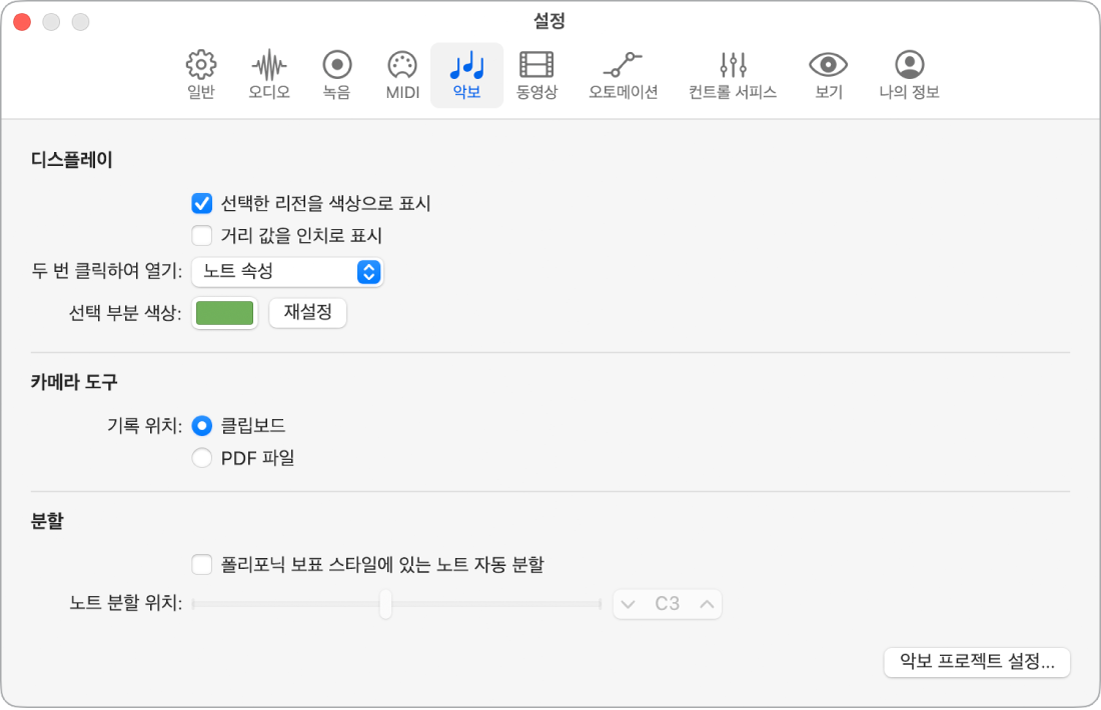This screenshot has width=1101, height=710.
Task: Open the 일반 settings pane
Action: pos(200,74)
